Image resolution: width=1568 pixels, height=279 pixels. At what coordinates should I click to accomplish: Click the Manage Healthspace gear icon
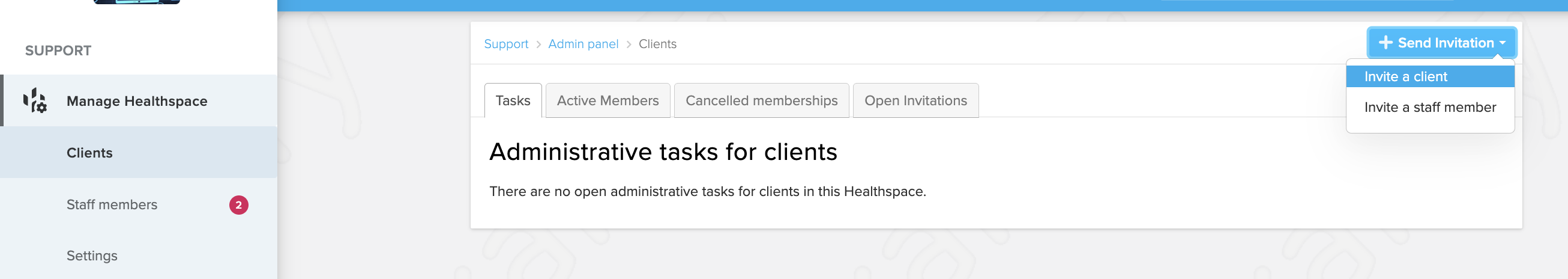tap(35, 100)
